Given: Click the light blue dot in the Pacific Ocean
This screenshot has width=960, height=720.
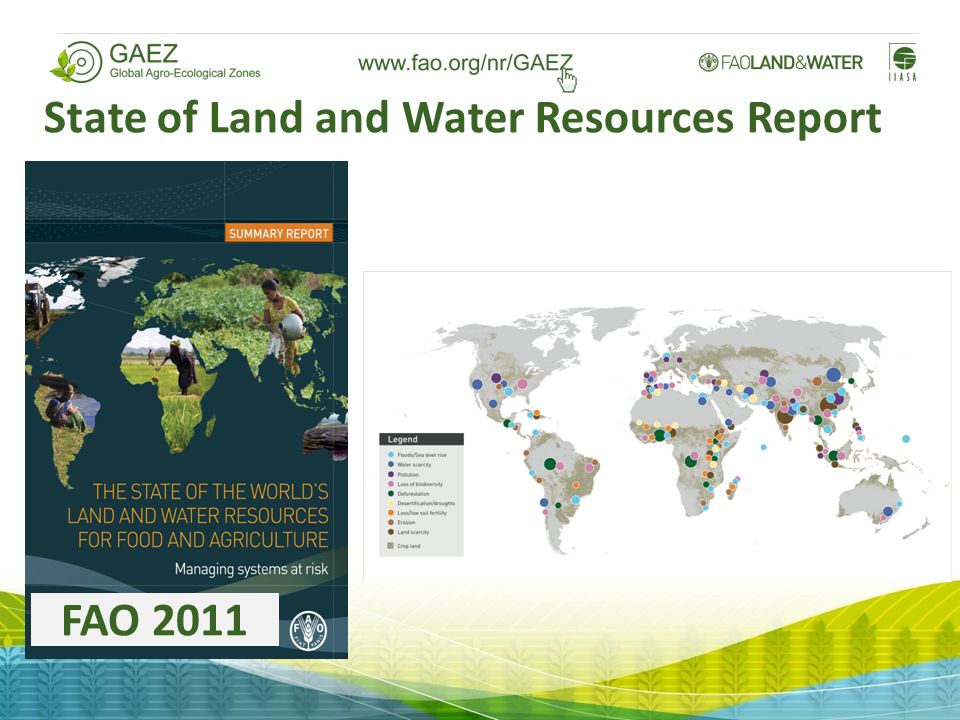Looking at the screenshot, I should tap(906, 438).
